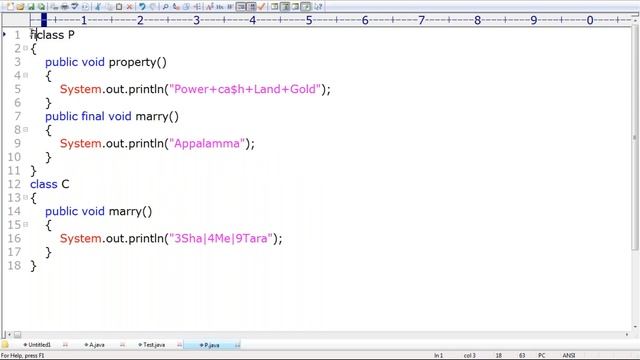This screenshot has width=640, height=360.
Task: Open the Font settings icon
Action: click(x=209, y=7)
